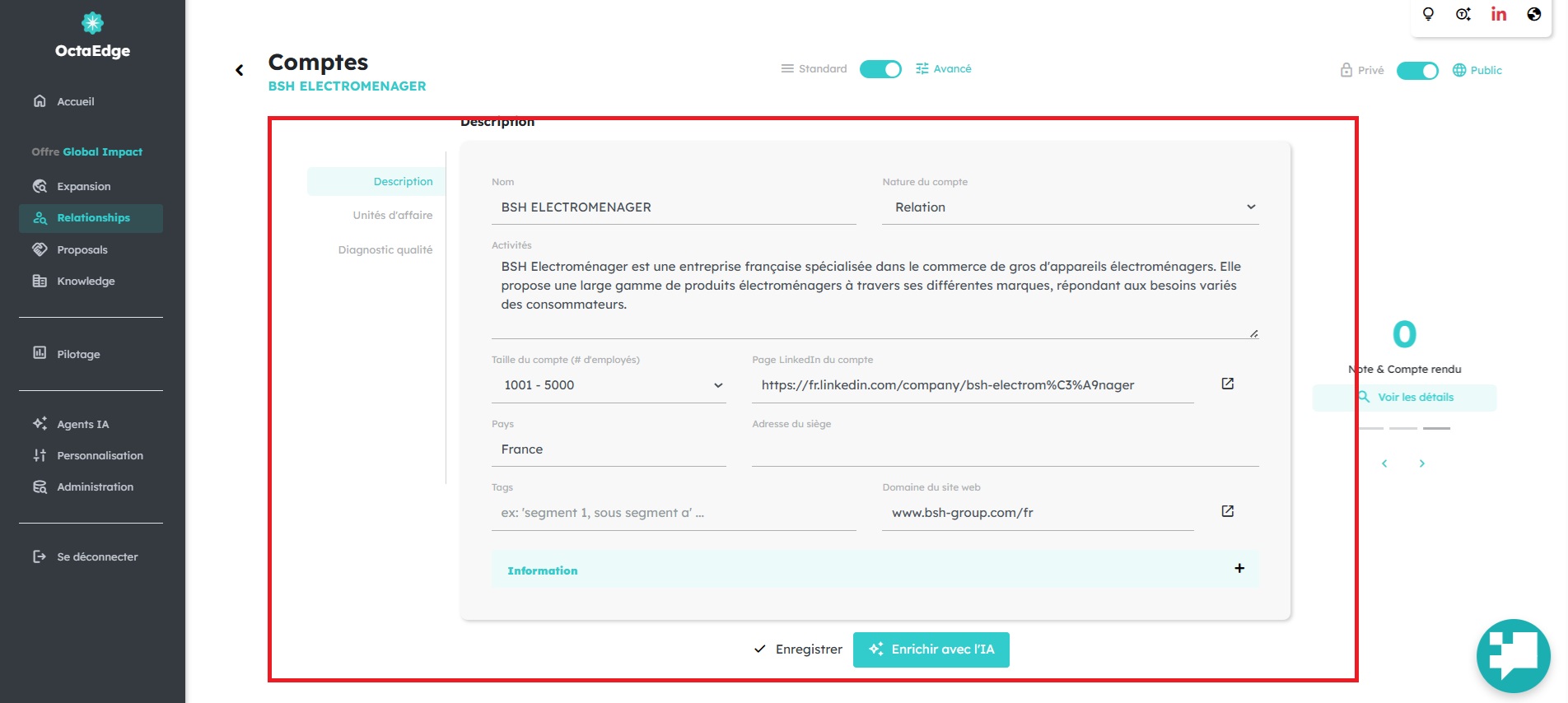
Task: Click Enrichir avec l'IA button
Action: point(931,649)
